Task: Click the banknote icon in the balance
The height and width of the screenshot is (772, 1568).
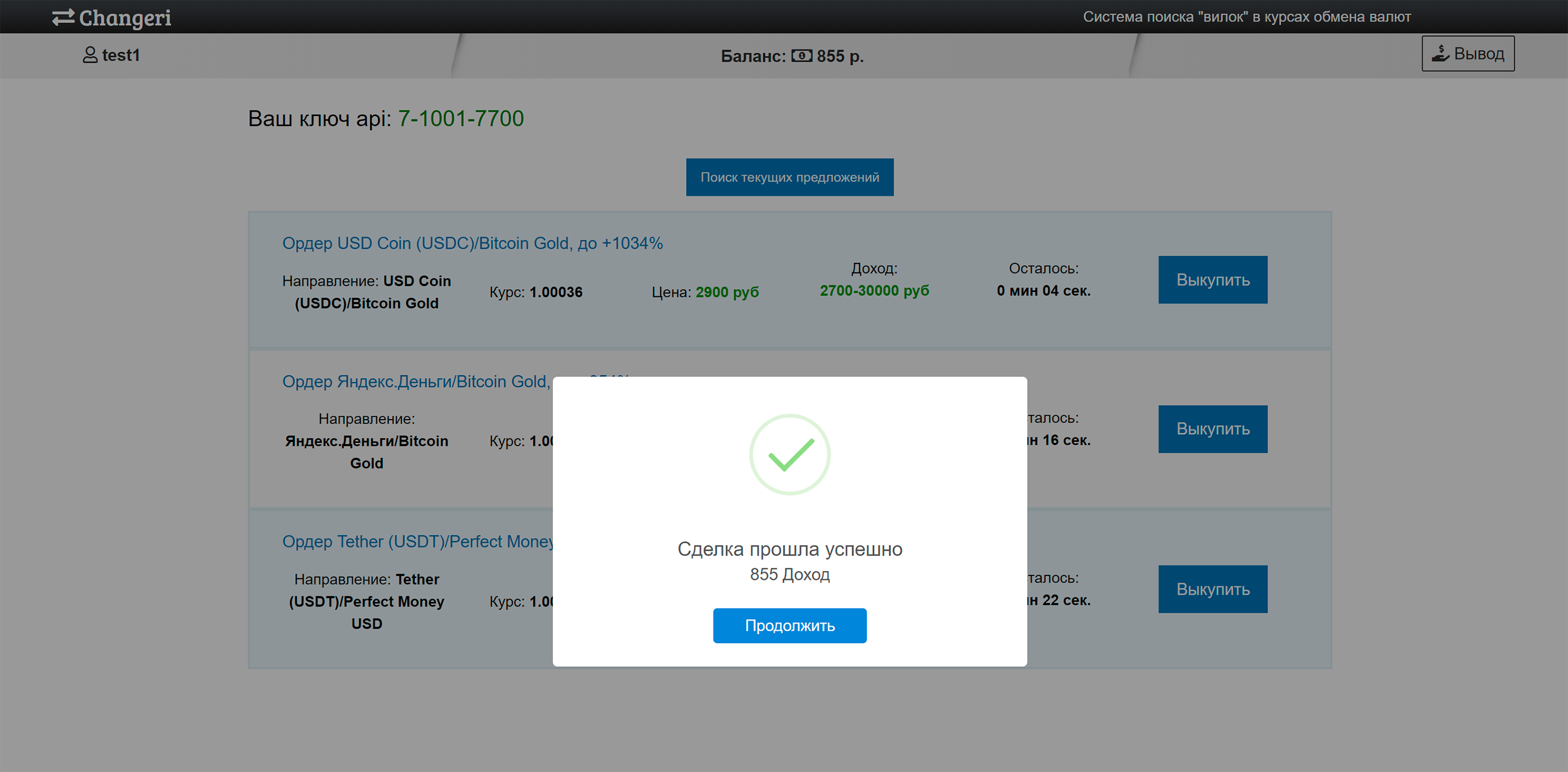Action: [x=802, y=56]
